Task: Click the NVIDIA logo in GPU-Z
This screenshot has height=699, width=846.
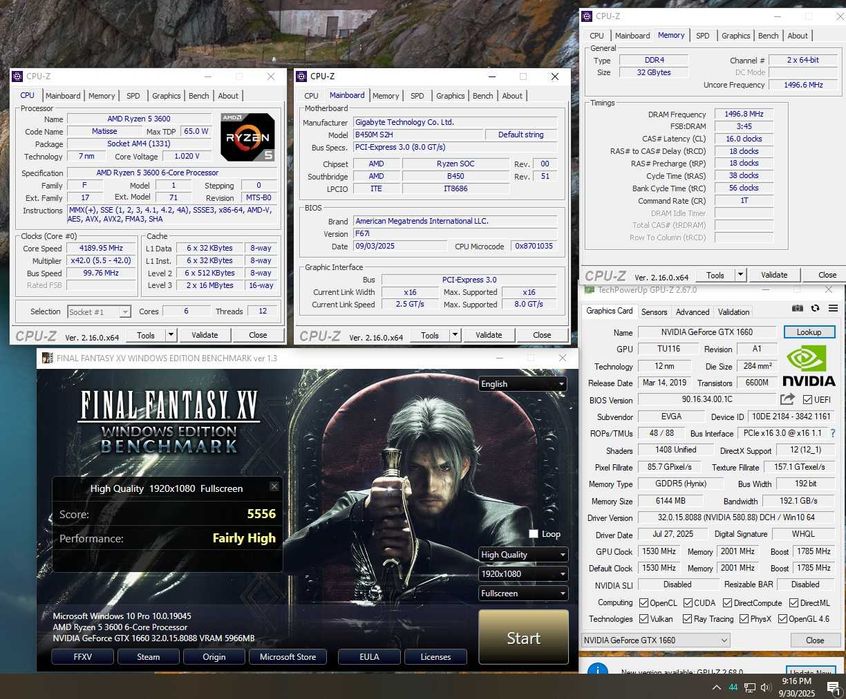Action: tap(809, 366)
